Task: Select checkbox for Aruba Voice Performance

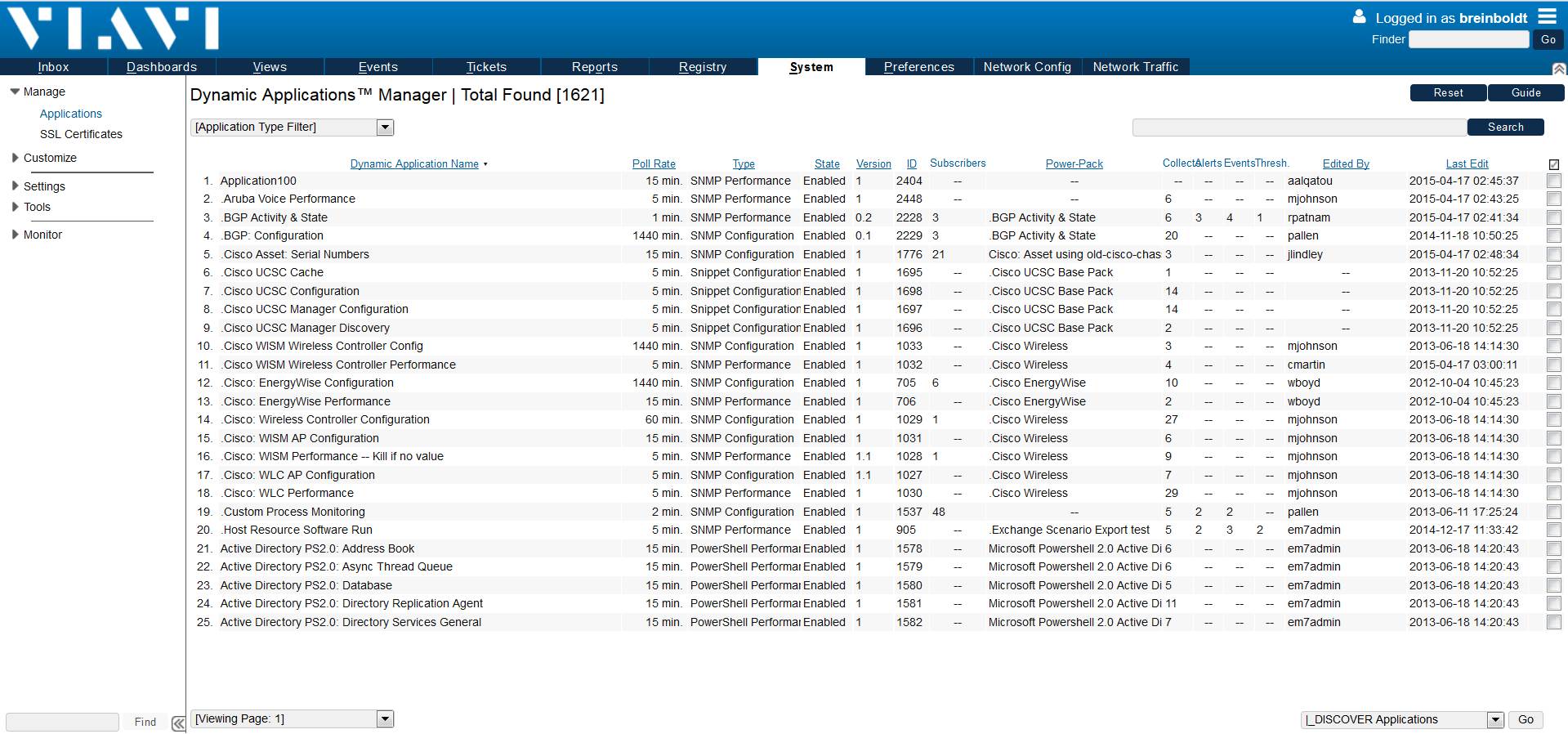Action: click(1554, 199)
